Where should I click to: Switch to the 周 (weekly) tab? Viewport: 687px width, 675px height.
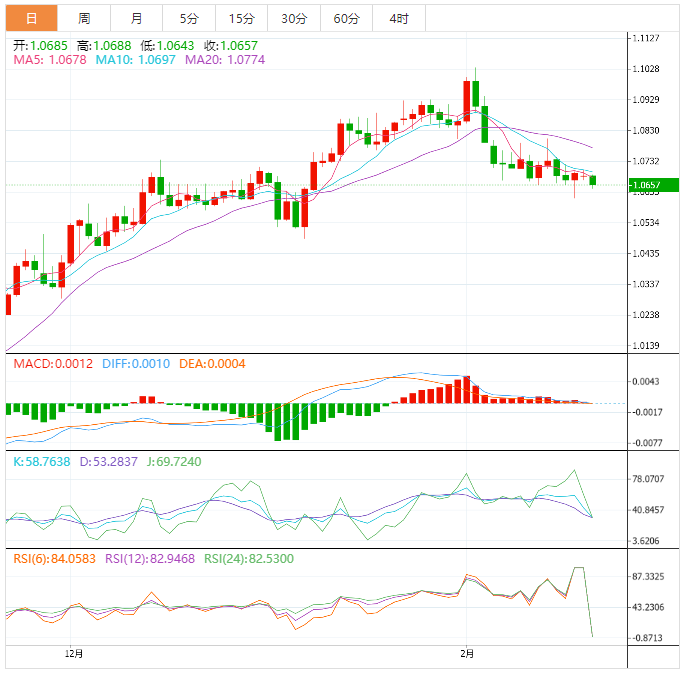tap(84, 18)
